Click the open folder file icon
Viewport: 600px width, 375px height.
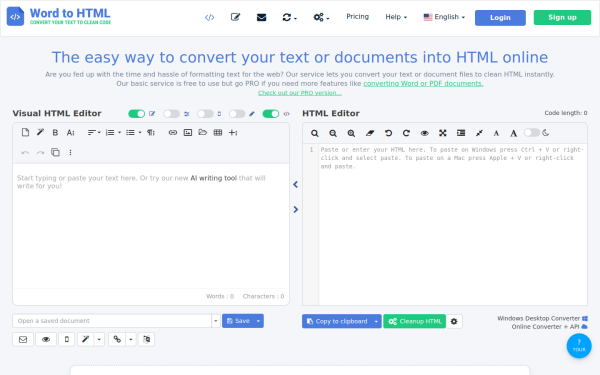tap(203, 132)
